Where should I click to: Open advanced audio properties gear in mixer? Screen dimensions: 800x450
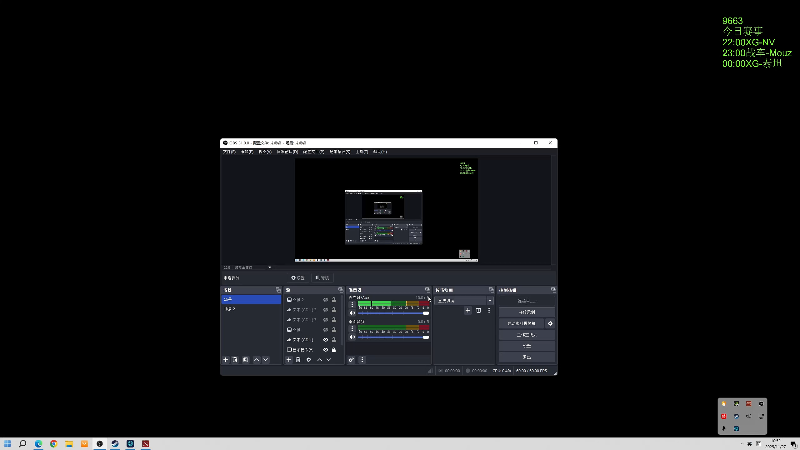352,360
